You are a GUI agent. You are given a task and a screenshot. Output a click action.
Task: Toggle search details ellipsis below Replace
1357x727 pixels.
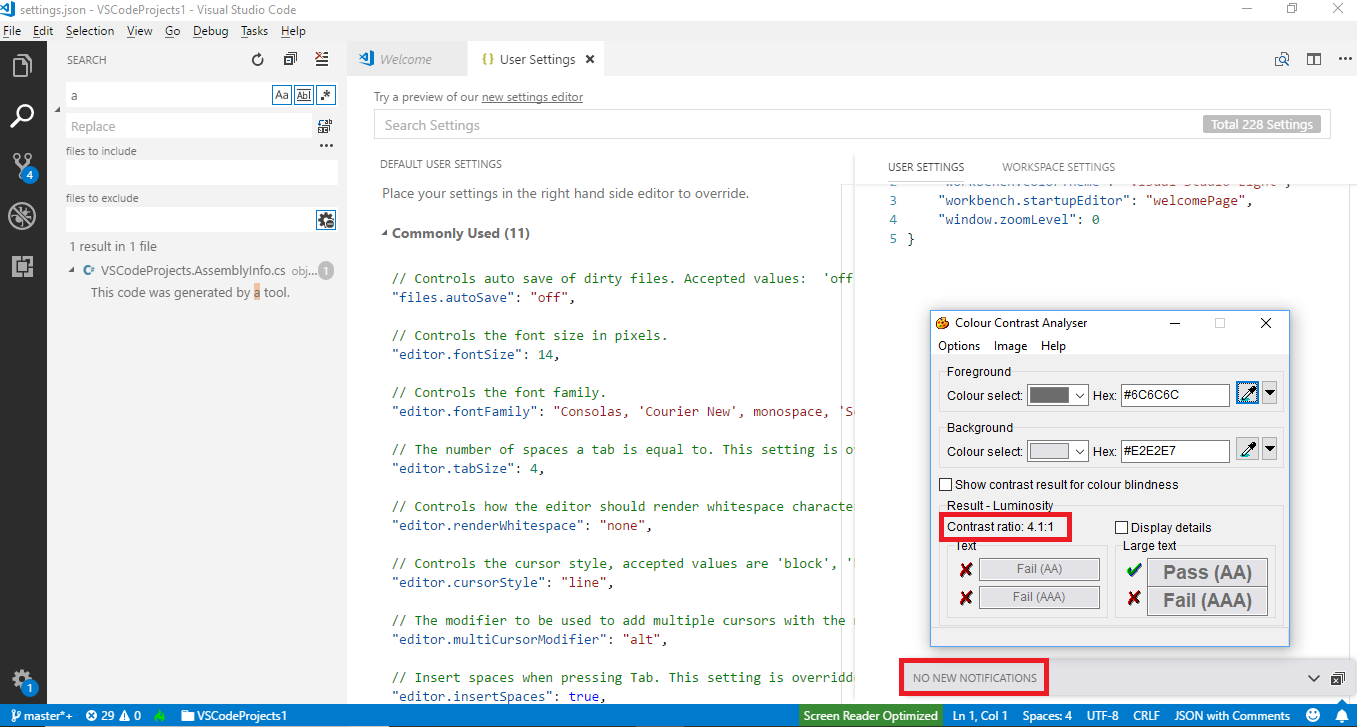tap(326, 146)
